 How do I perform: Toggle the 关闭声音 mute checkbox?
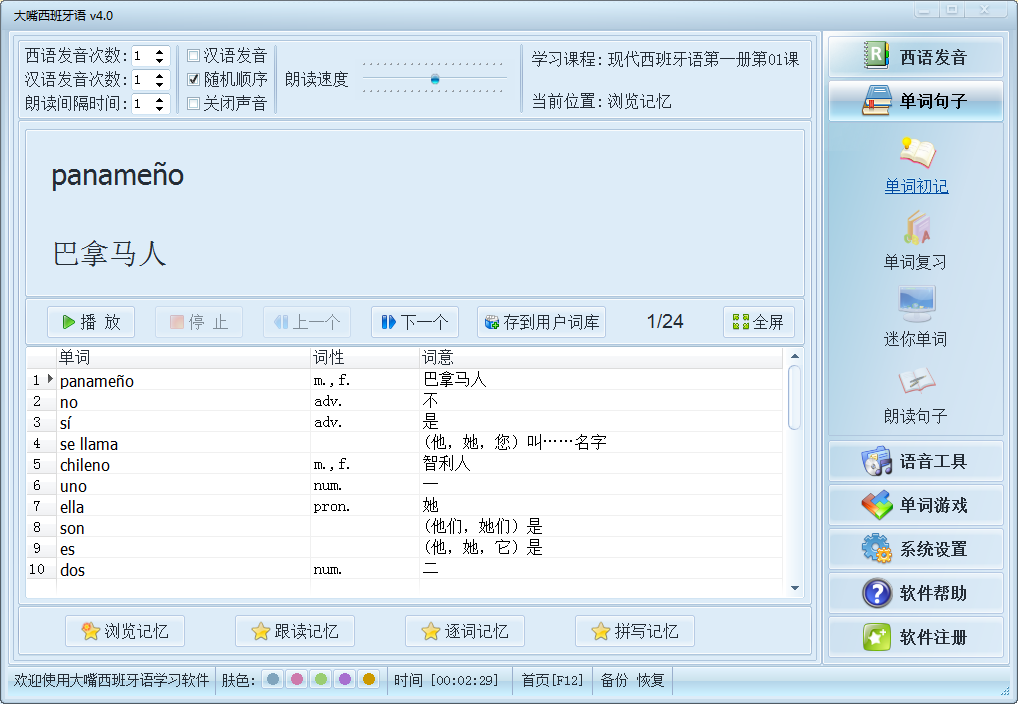(194, 104)
